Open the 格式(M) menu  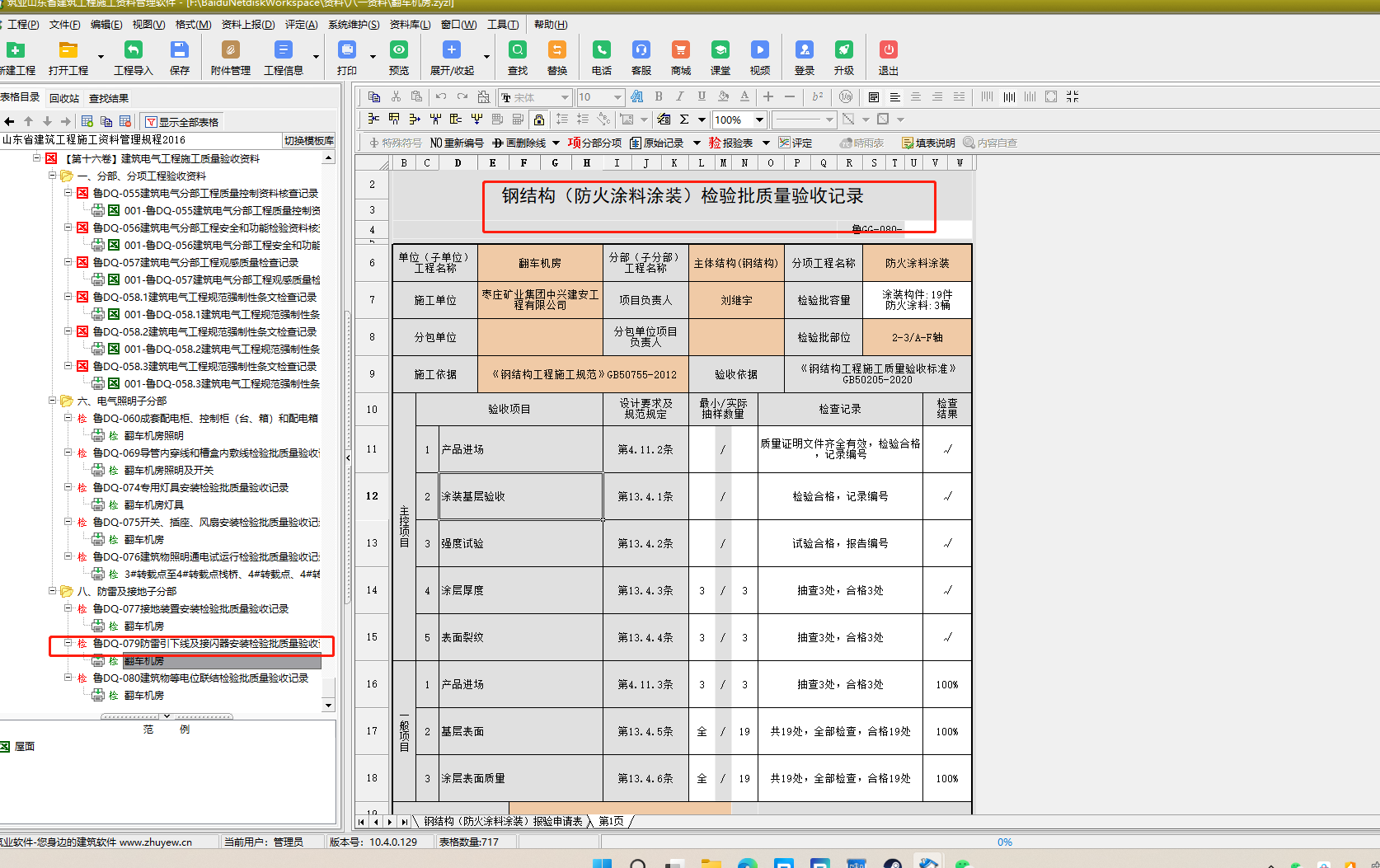coord(193,25)
